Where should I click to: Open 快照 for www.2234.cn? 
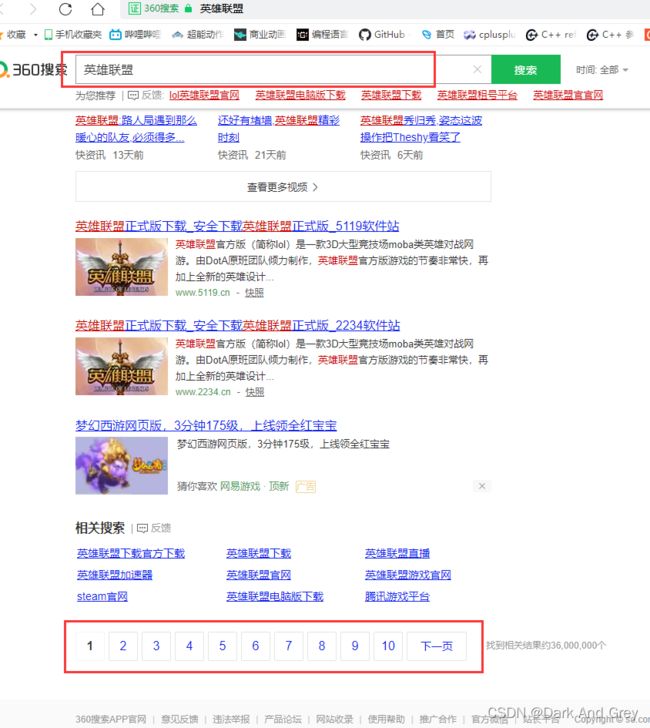(254, 392)
